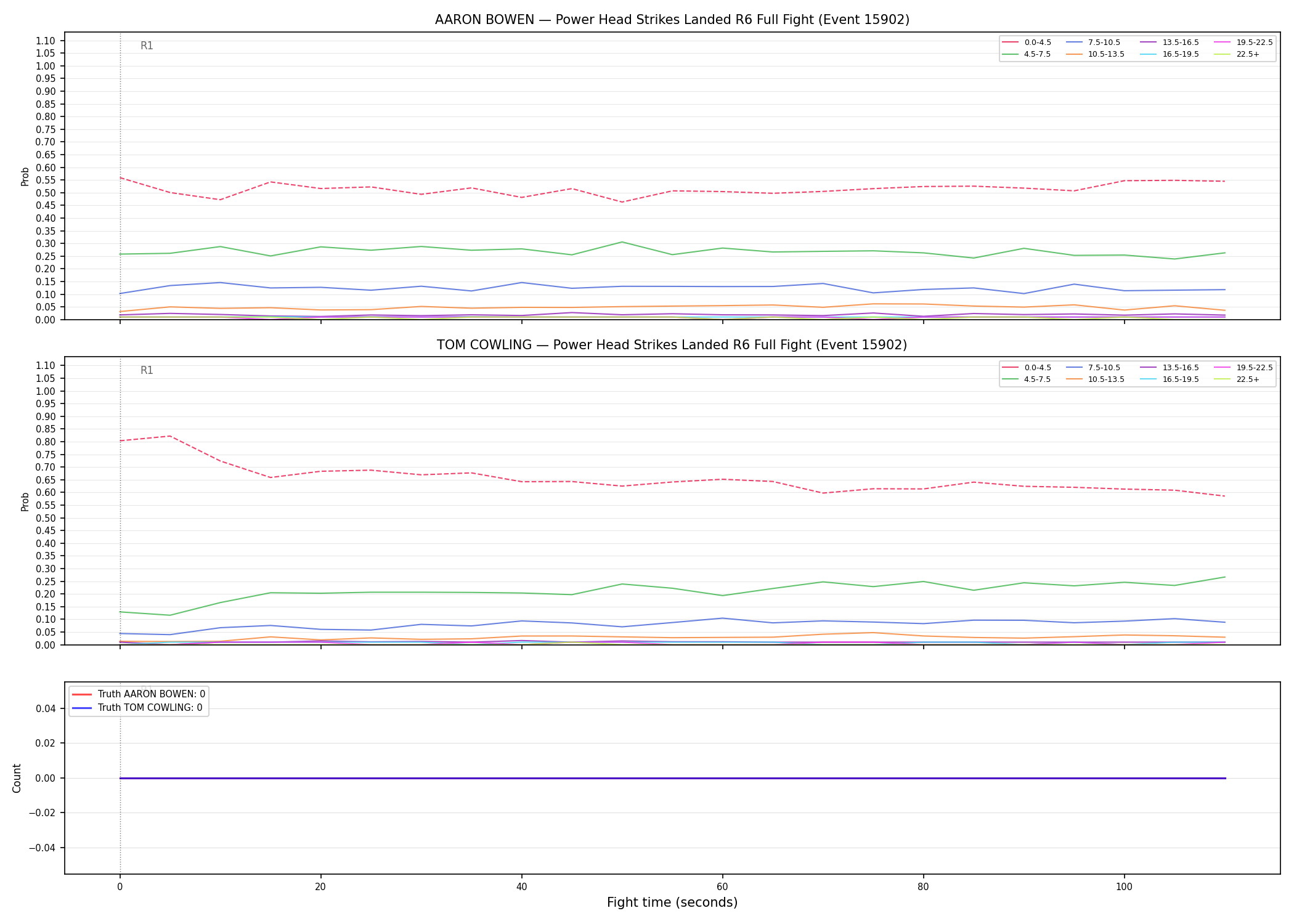Click the 0.02 tick on Count axis
Screen dimensions: 1294x924
click(x=46, y=743)
